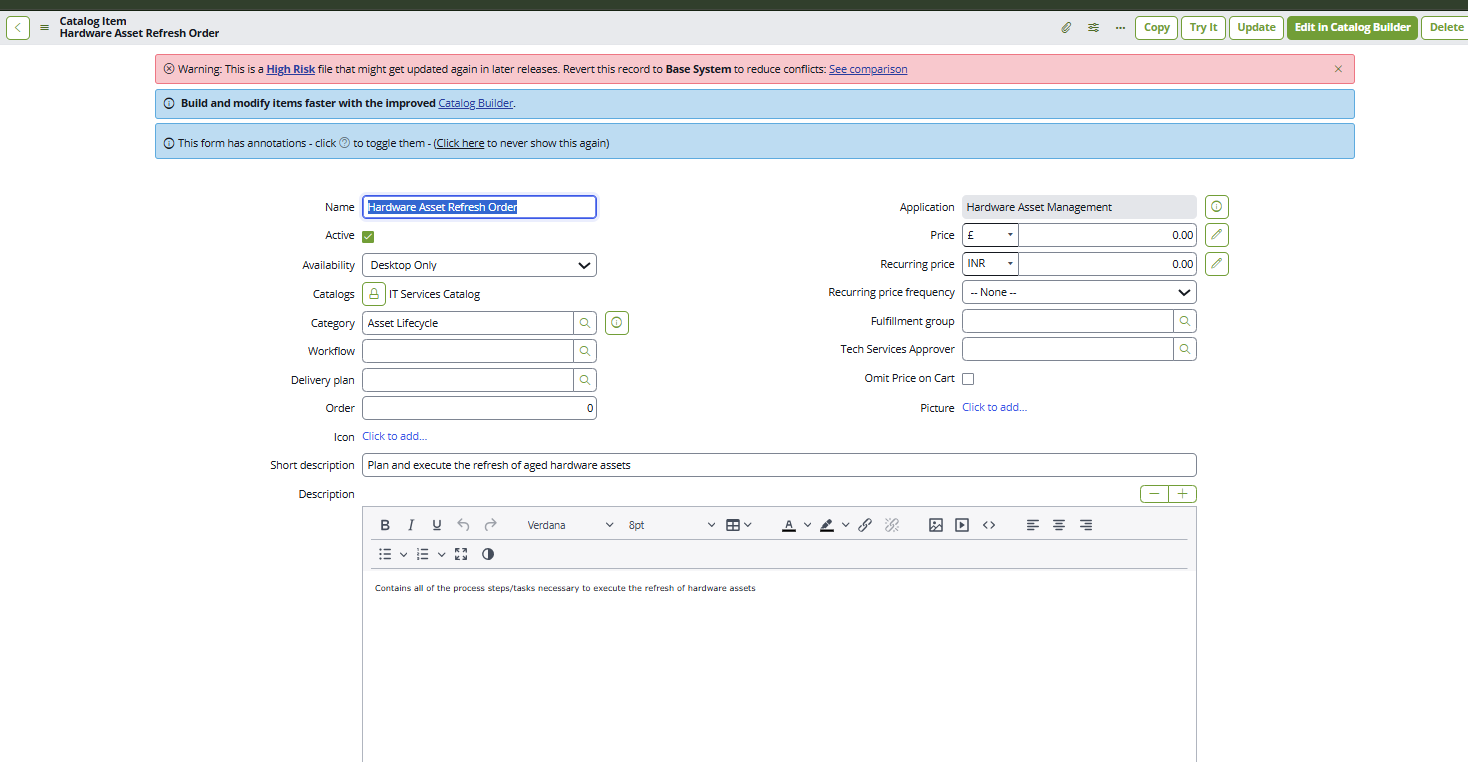The image size is (1468, 762).
Task: Insert image in Description editor
Action: coord(936,525)
